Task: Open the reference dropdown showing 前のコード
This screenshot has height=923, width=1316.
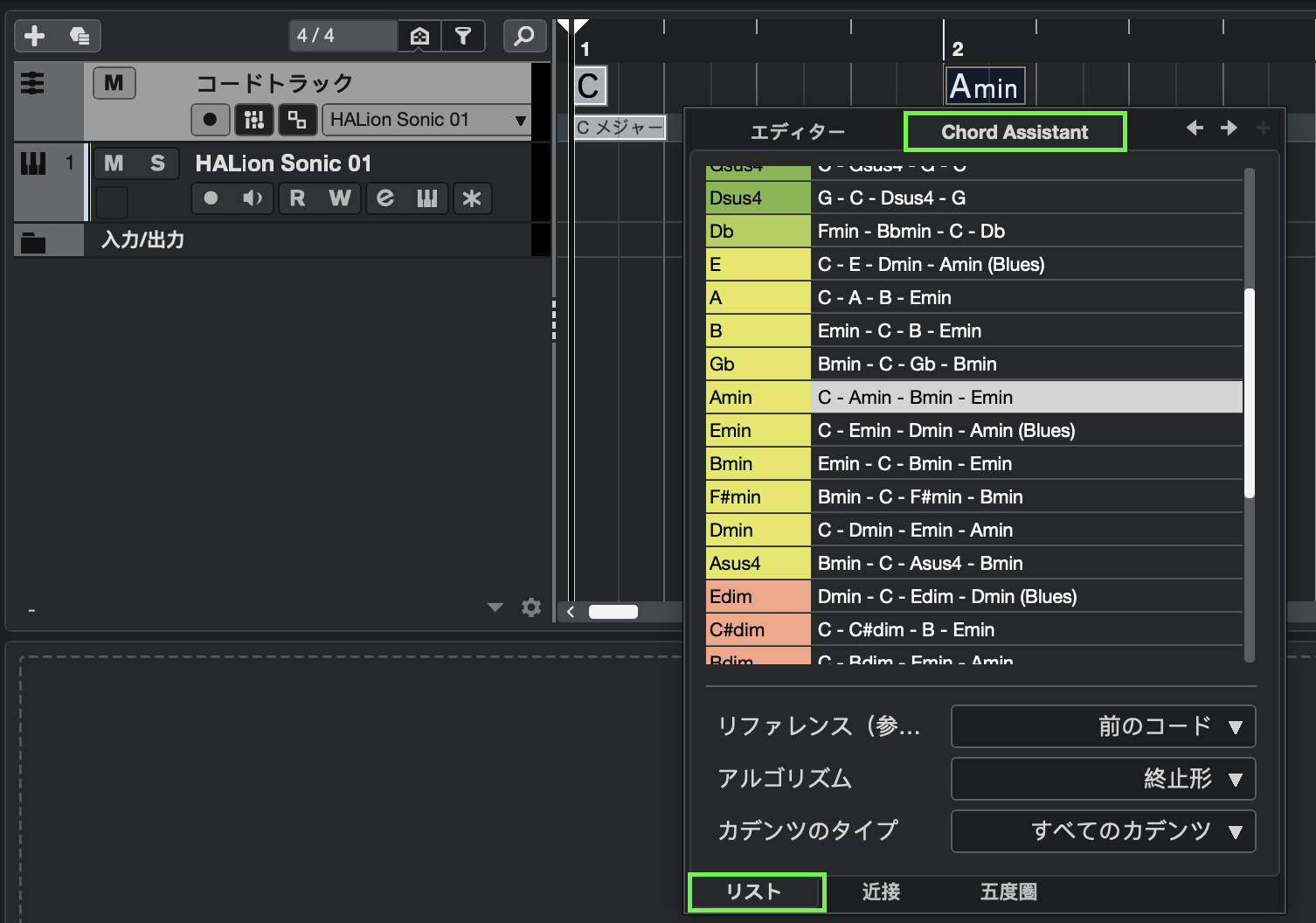Action: click(x=1103, y=726)
